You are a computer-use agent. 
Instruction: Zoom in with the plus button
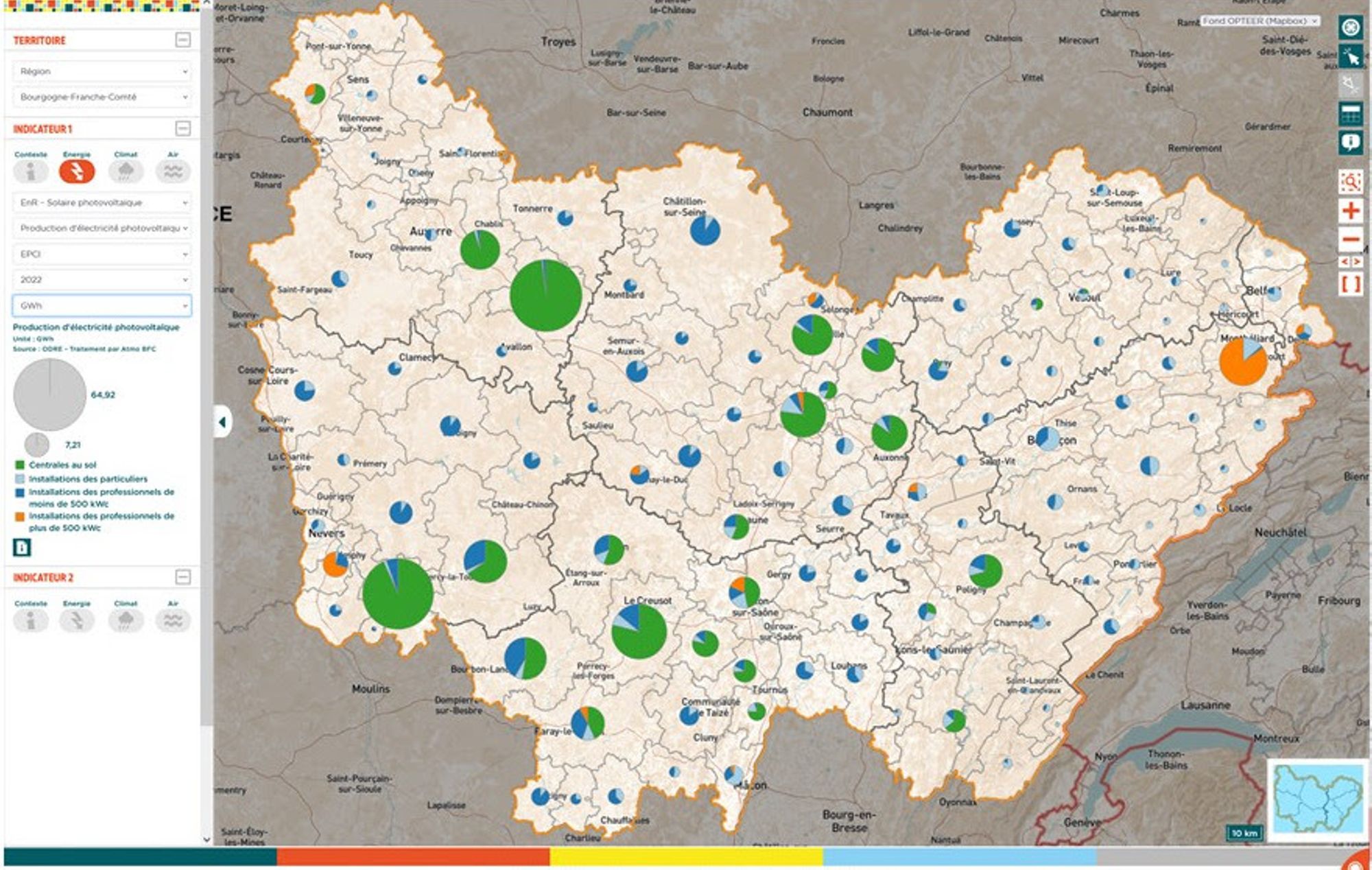[1350, 211]
